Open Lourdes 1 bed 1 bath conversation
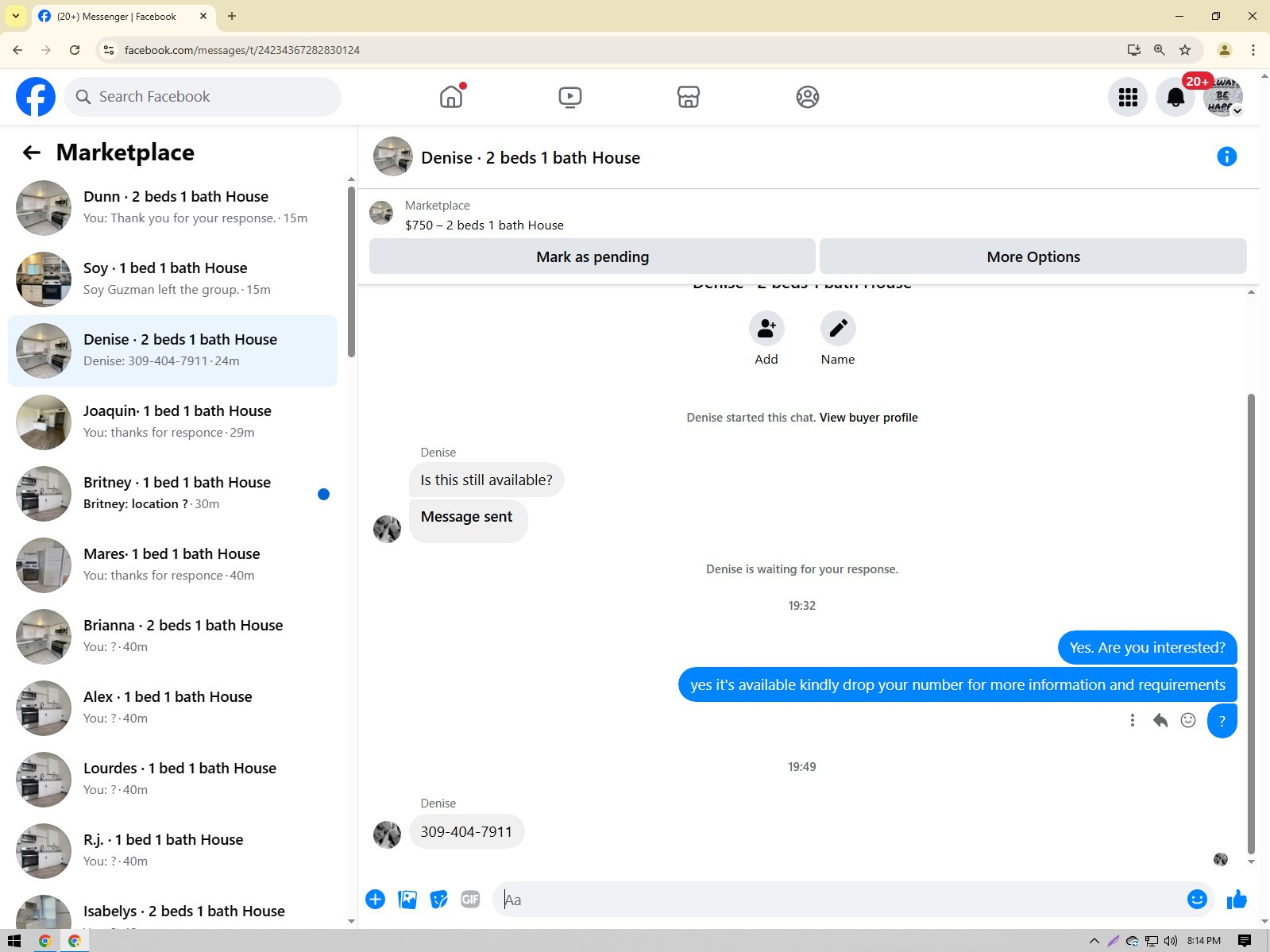This screenshot has height=952, width=1270. pos(172,780)
